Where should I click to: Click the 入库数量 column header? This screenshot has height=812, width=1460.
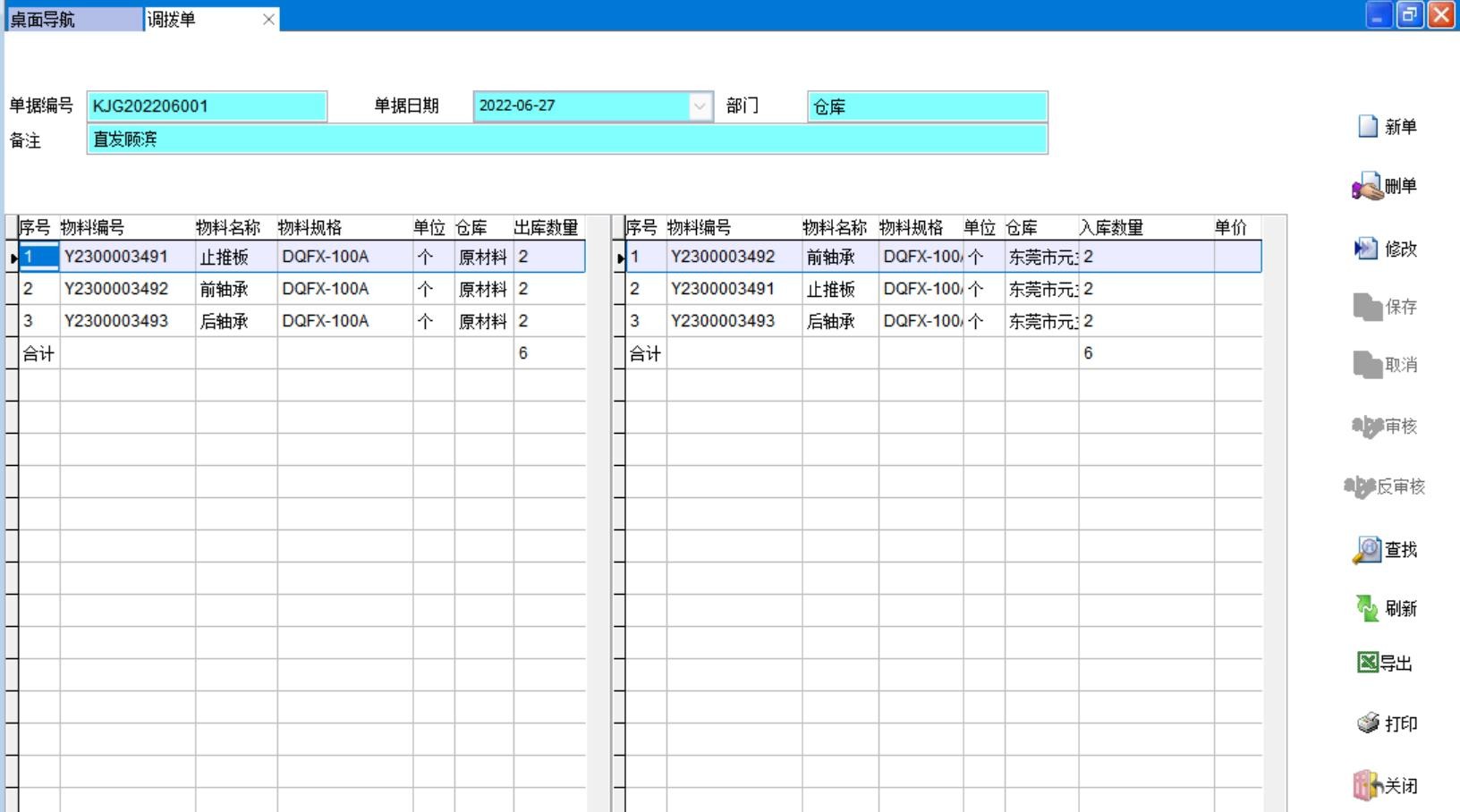(1111, 227)
